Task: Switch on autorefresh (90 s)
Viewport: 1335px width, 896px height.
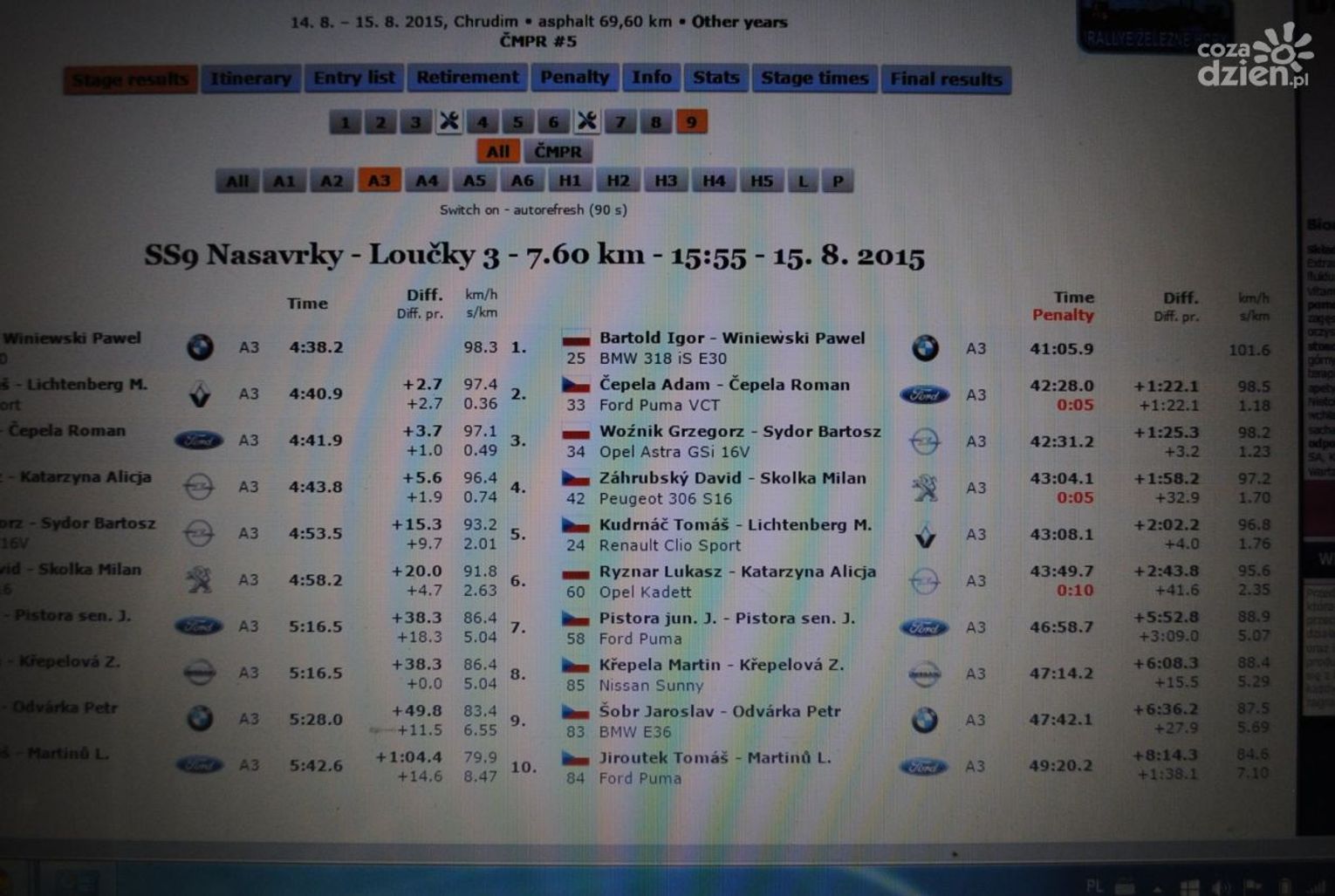Action: (533, 210)
